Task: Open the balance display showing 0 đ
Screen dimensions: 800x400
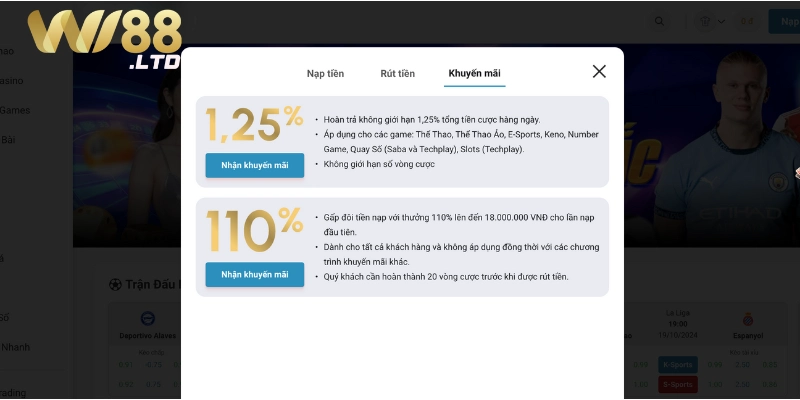Action: pos(746,21)
